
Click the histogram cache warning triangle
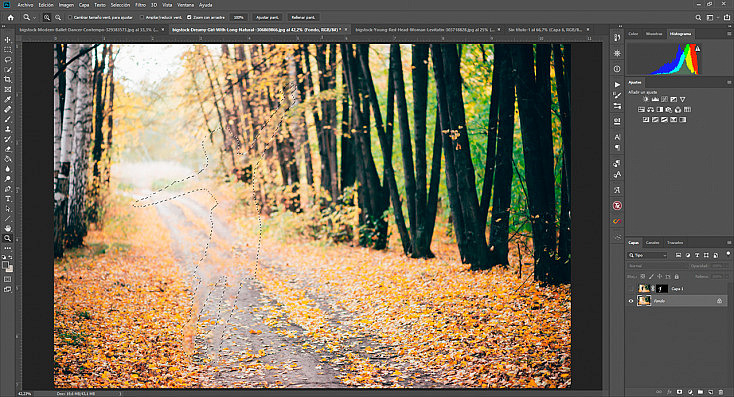[x=697, y=49]
